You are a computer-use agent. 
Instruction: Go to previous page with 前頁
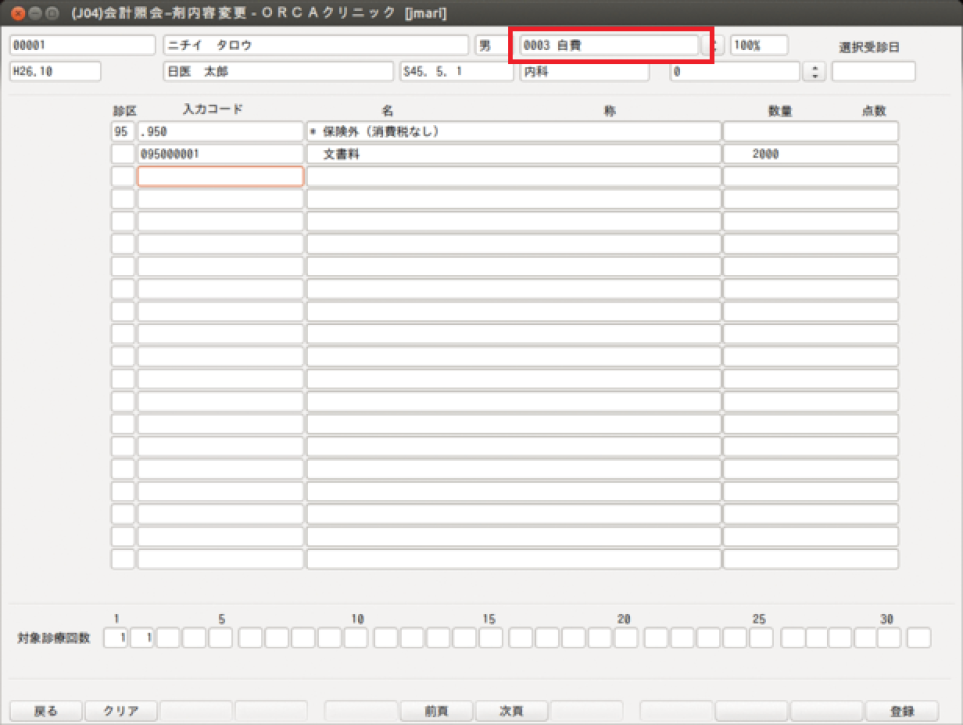point(436,711)
